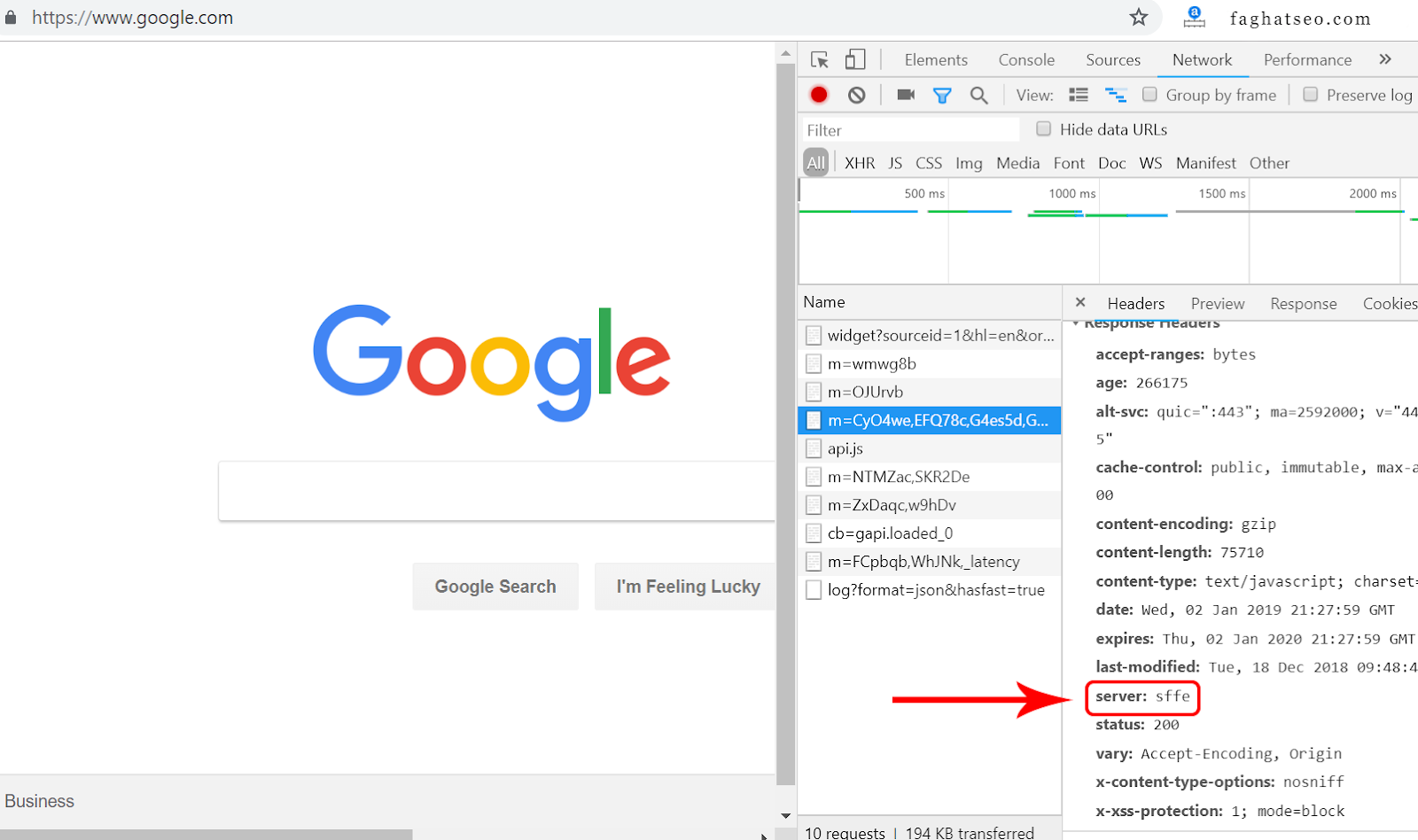Switch to the Cookies detail tab
This screenshot has width=1418, height=840.
[x=1389, y=303]
